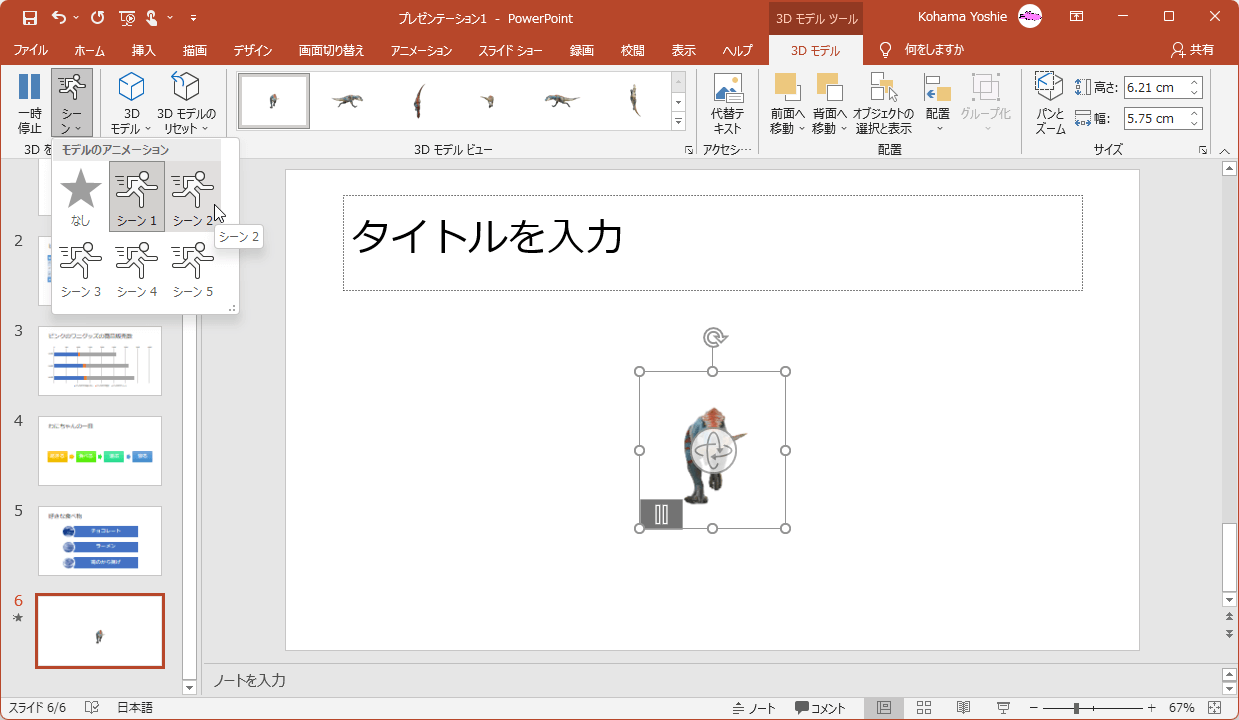The height and width of the screenshot is (720, 1239).
Task: Choose なし star to remove animation
Action: coord(81,196)
